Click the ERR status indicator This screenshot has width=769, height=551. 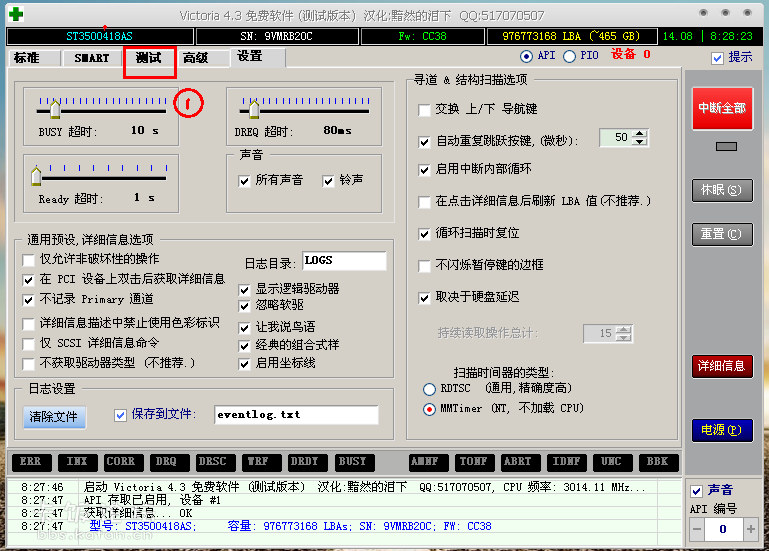coord(30,462)
